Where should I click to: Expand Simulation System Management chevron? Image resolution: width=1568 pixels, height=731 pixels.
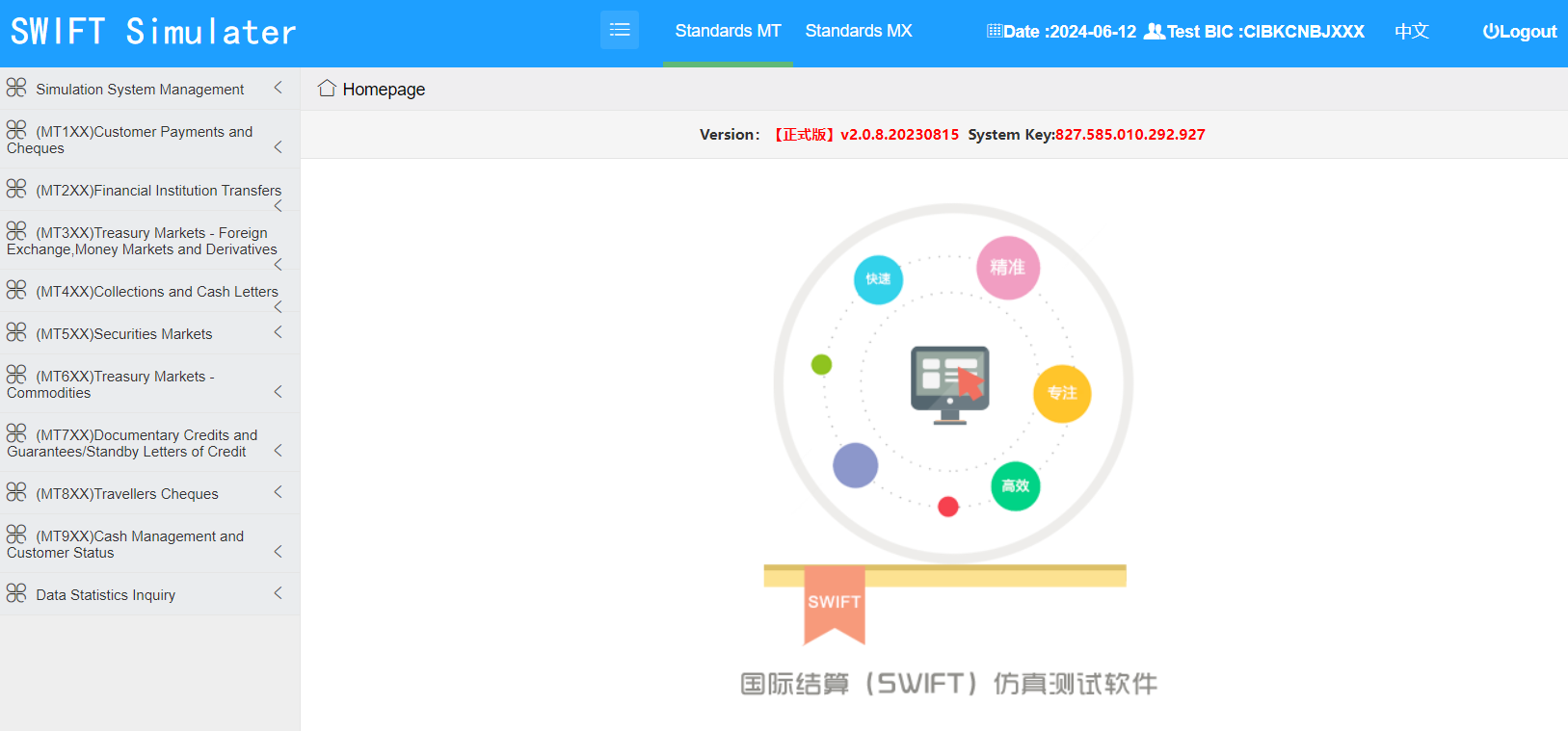coord(278,88)
